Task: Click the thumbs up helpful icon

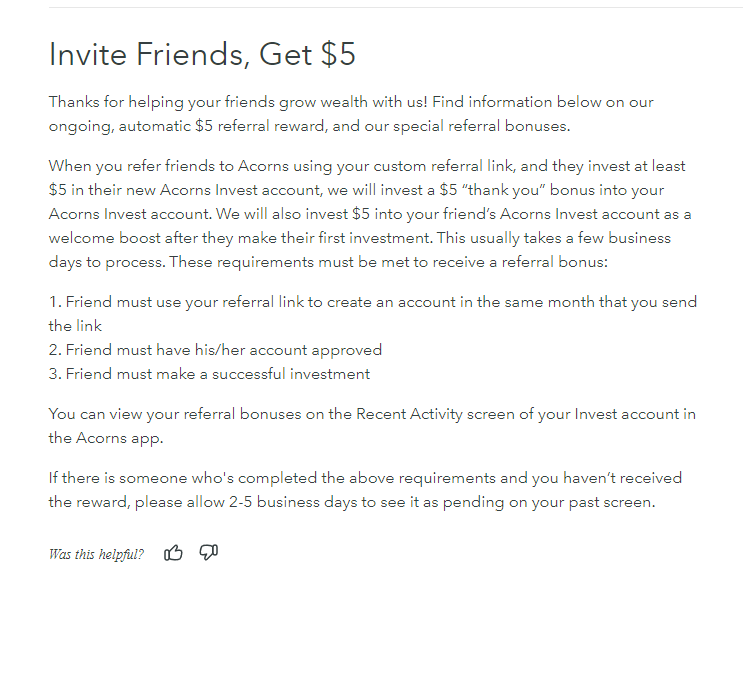Action: coord(174,553)
